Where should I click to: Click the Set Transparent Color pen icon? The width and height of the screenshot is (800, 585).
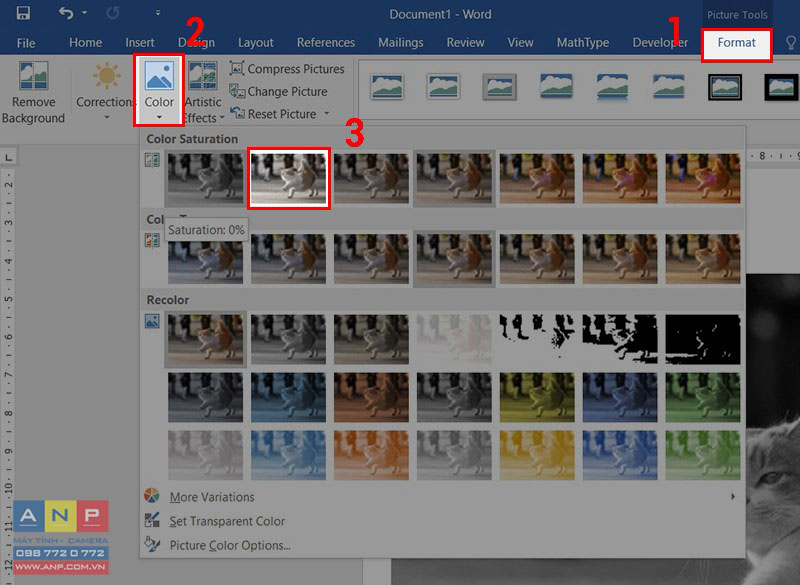pyautogui.click(x=152, y=520)
